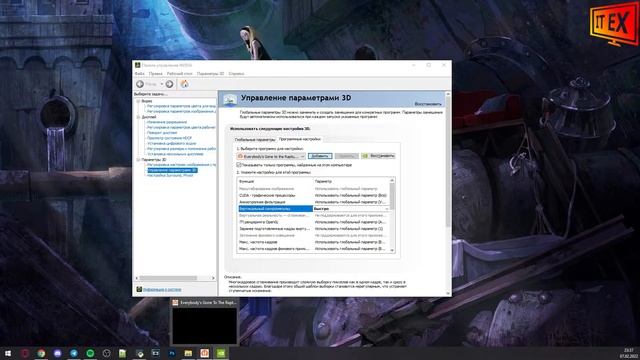Click the Forward arrow toolbar button
Image resolution: width=640 pixels, height=360 pixels.
[x=169, y=84]
